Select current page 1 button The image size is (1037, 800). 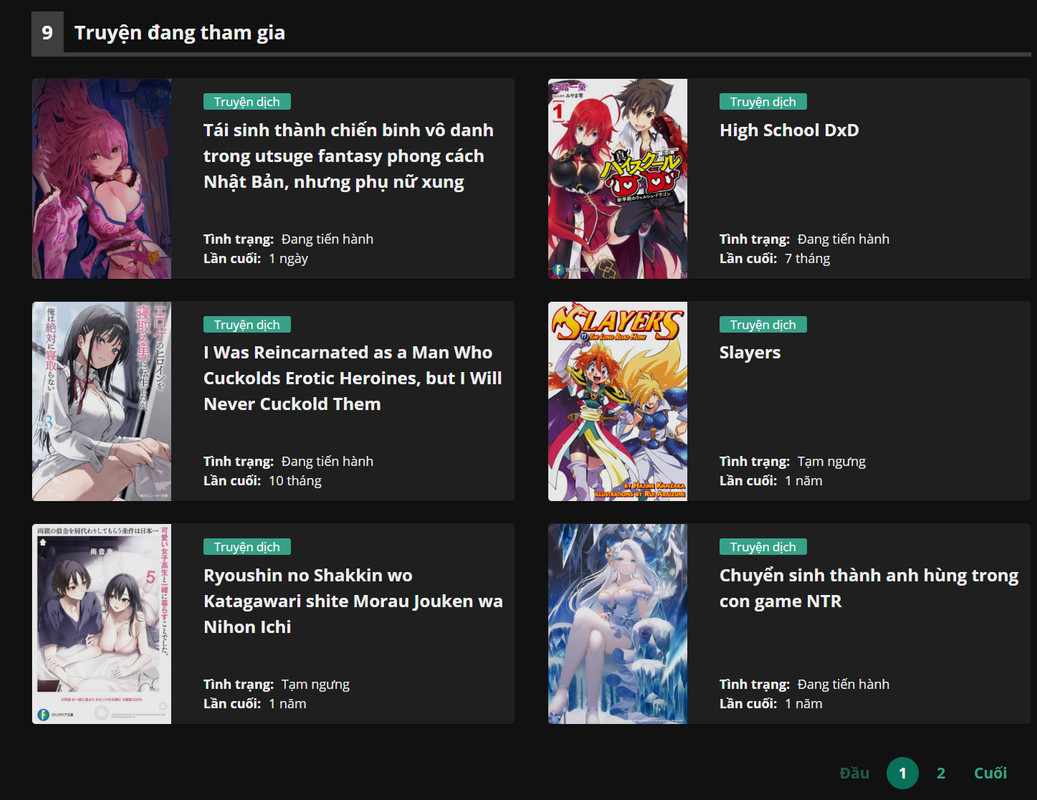point(902,773)
